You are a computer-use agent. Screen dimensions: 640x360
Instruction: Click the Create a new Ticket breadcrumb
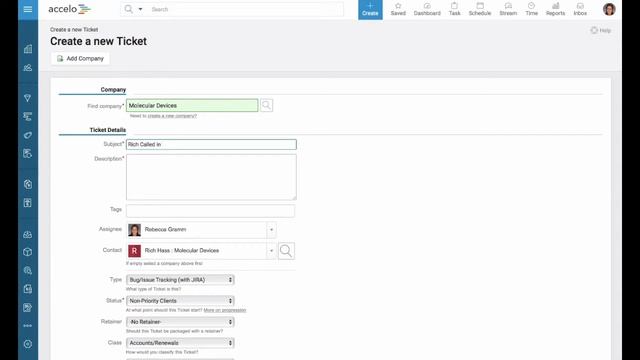pyautogui.click(x=74, y=29)
